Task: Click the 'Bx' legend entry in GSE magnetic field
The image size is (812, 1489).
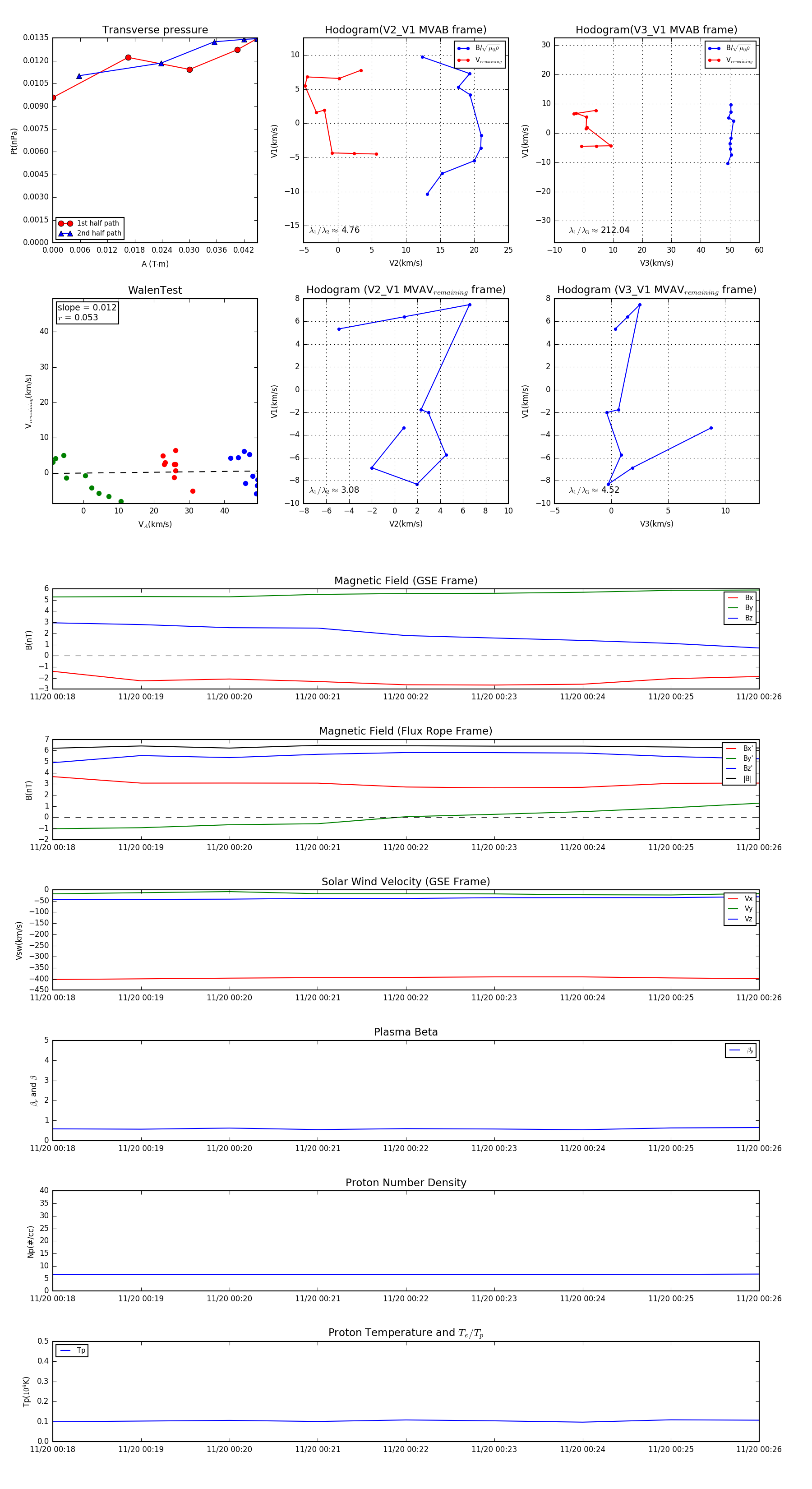Action: pyautogui.click(x=740, y=598)
